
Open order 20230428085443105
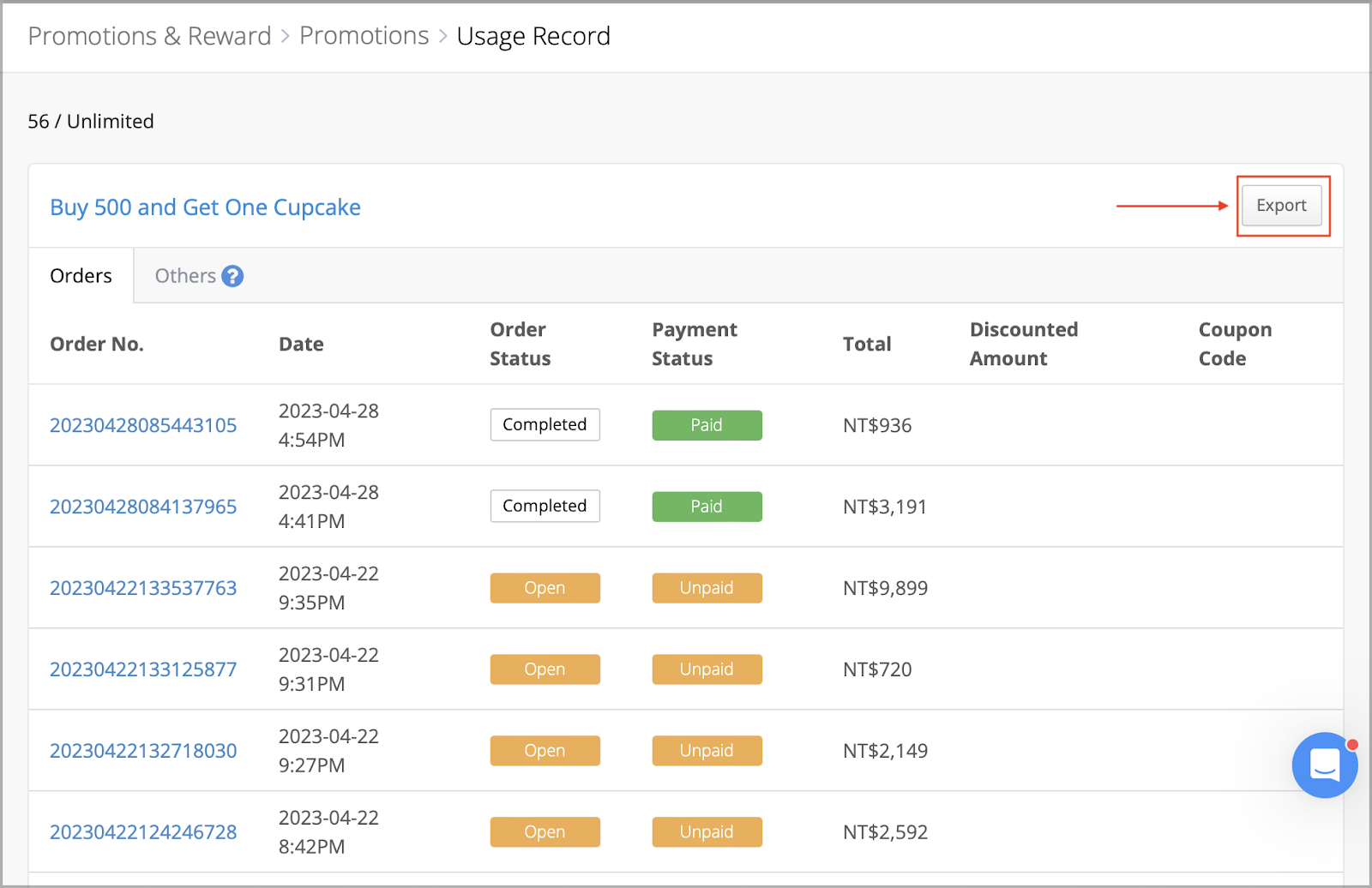[143, 425]
